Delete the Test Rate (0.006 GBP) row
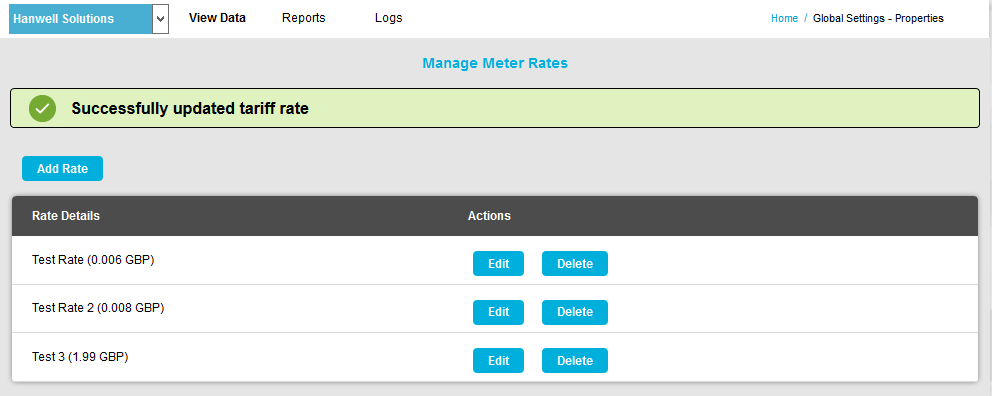Screen dimensions: 992x396 pos(575,264)
